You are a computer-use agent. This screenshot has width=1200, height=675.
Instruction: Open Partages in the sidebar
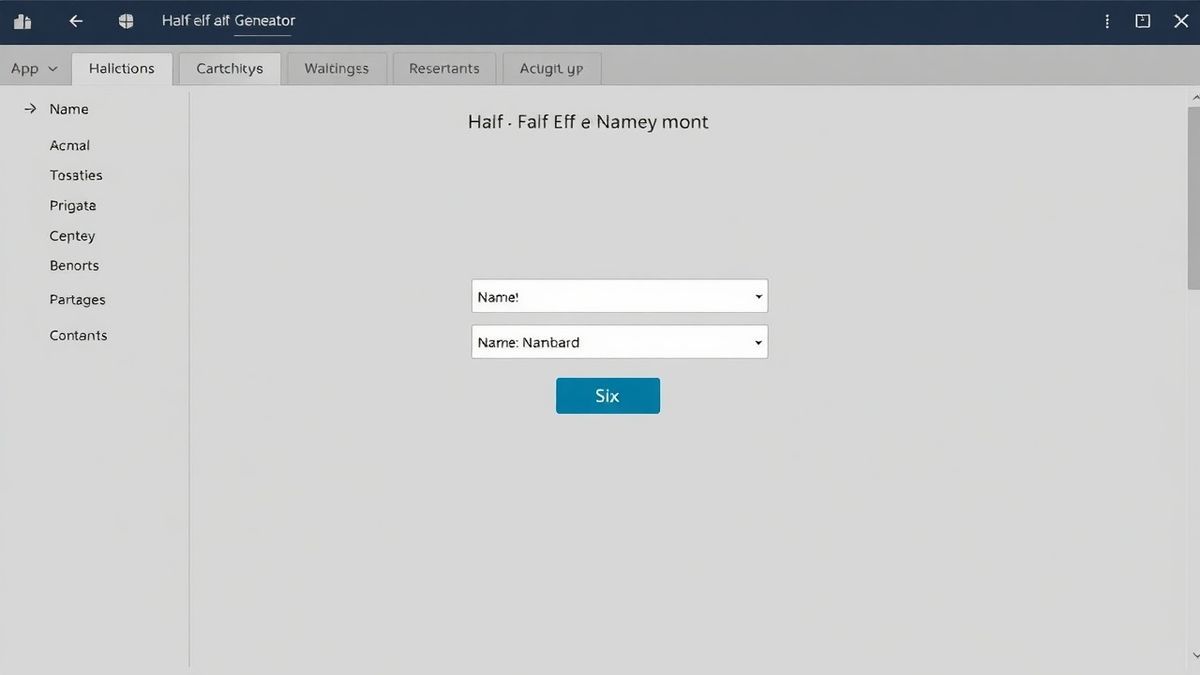click(x=77, y=300)
